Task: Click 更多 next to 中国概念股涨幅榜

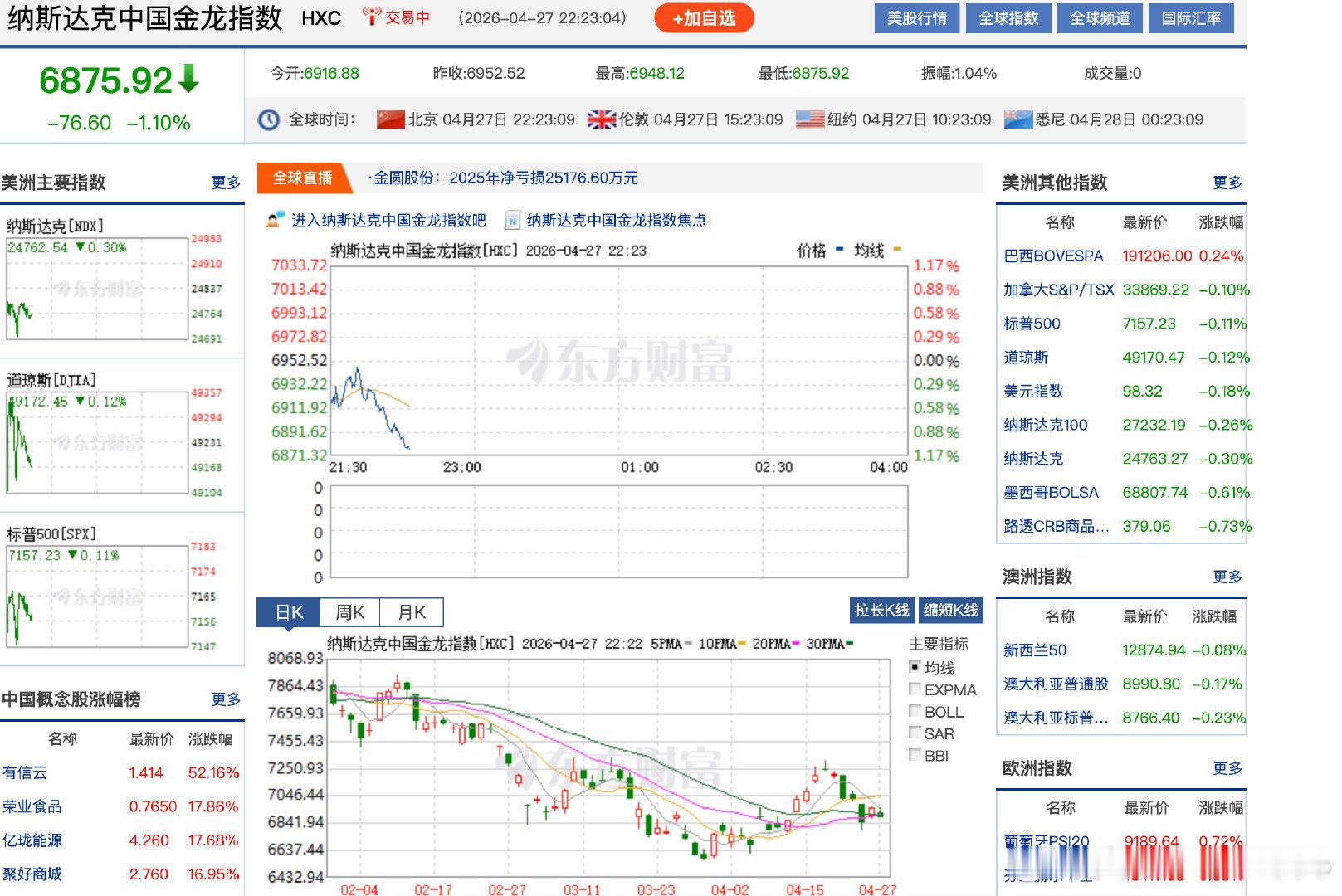Action: point(226,699)
